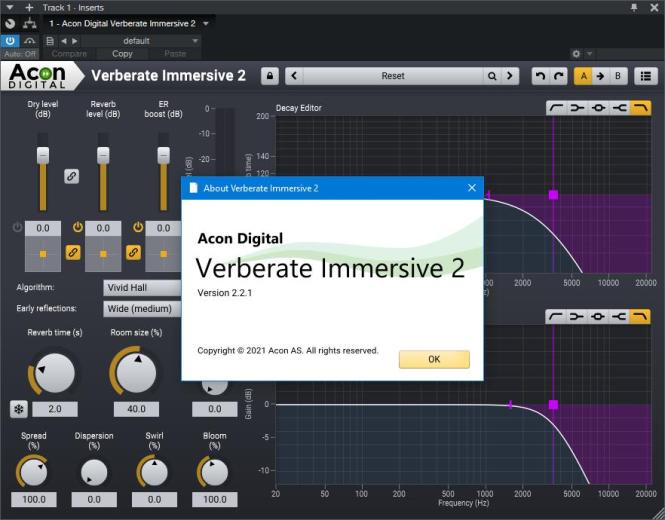Image resolution: width=665 pixels, height=520 pixels.
Task: Select next host preset triangle
Action: 75,41
